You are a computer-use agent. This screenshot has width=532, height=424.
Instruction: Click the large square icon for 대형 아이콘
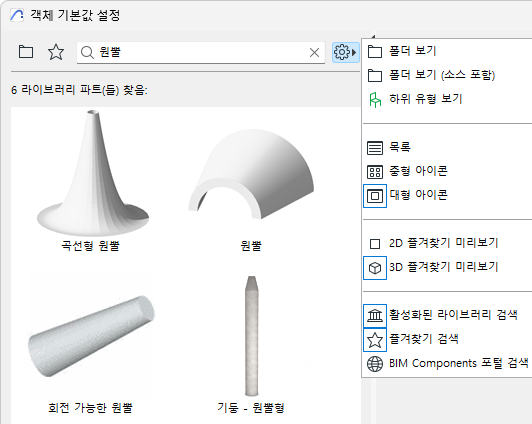coord(375,196)
